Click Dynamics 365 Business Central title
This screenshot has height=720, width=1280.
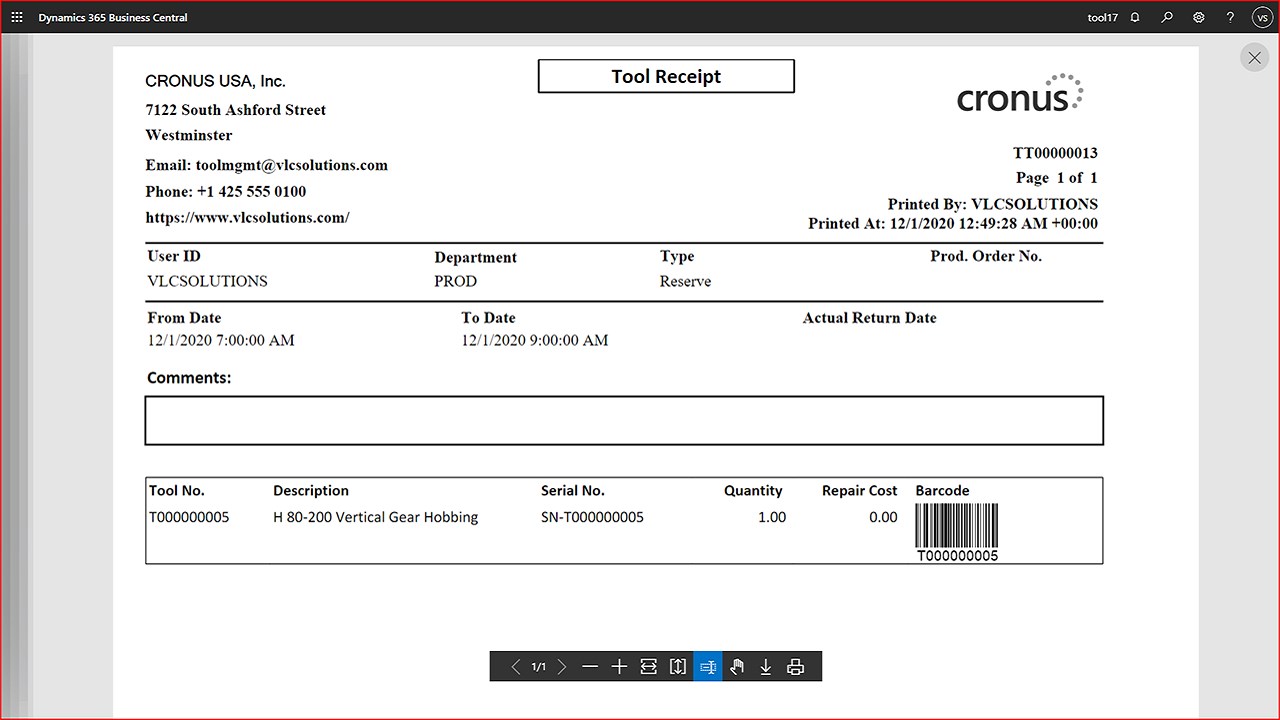click(x=113, y=17)
